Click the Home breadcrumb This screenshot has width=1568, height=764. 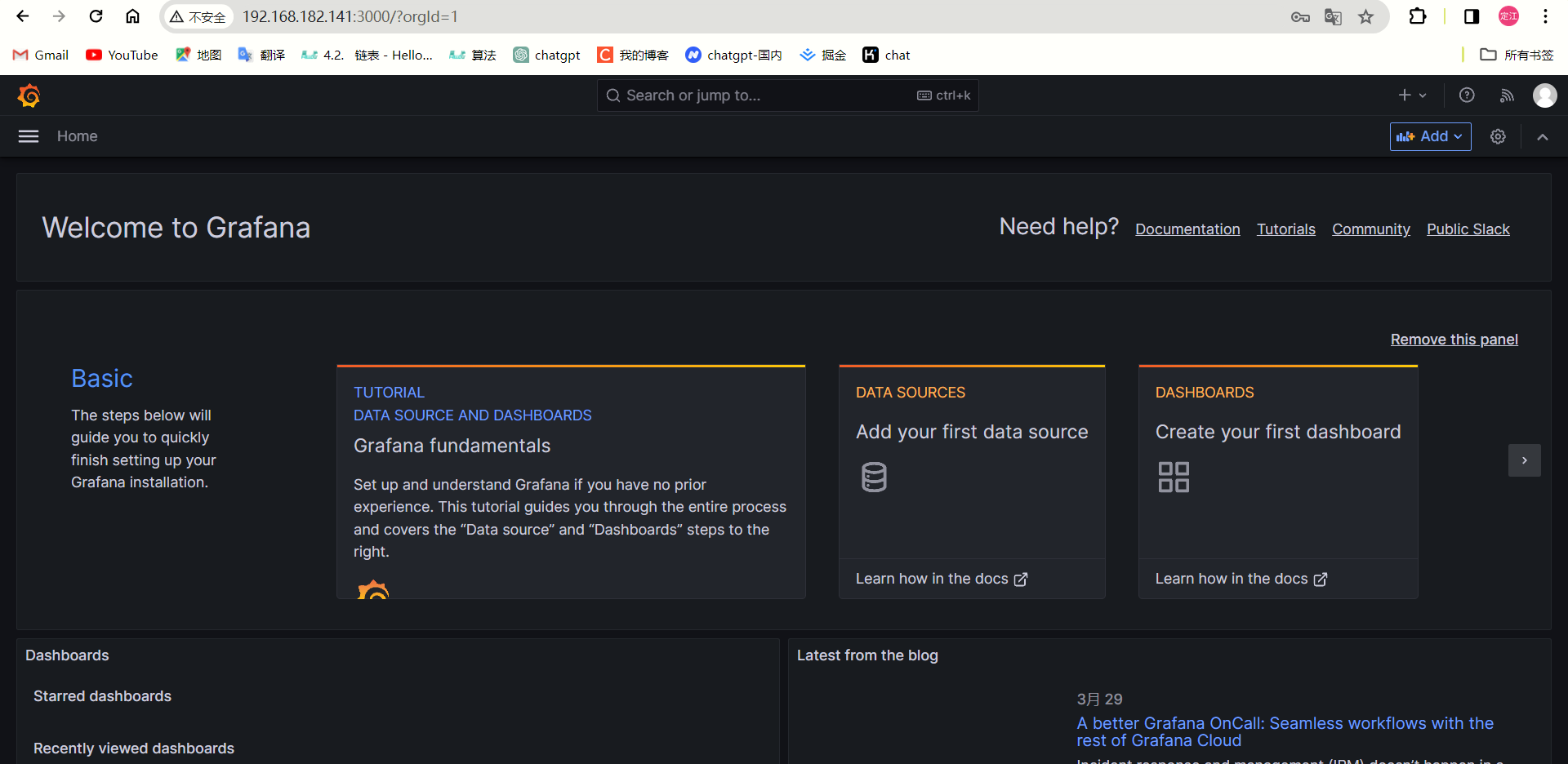pyautogui.click(x=78, y=136)
